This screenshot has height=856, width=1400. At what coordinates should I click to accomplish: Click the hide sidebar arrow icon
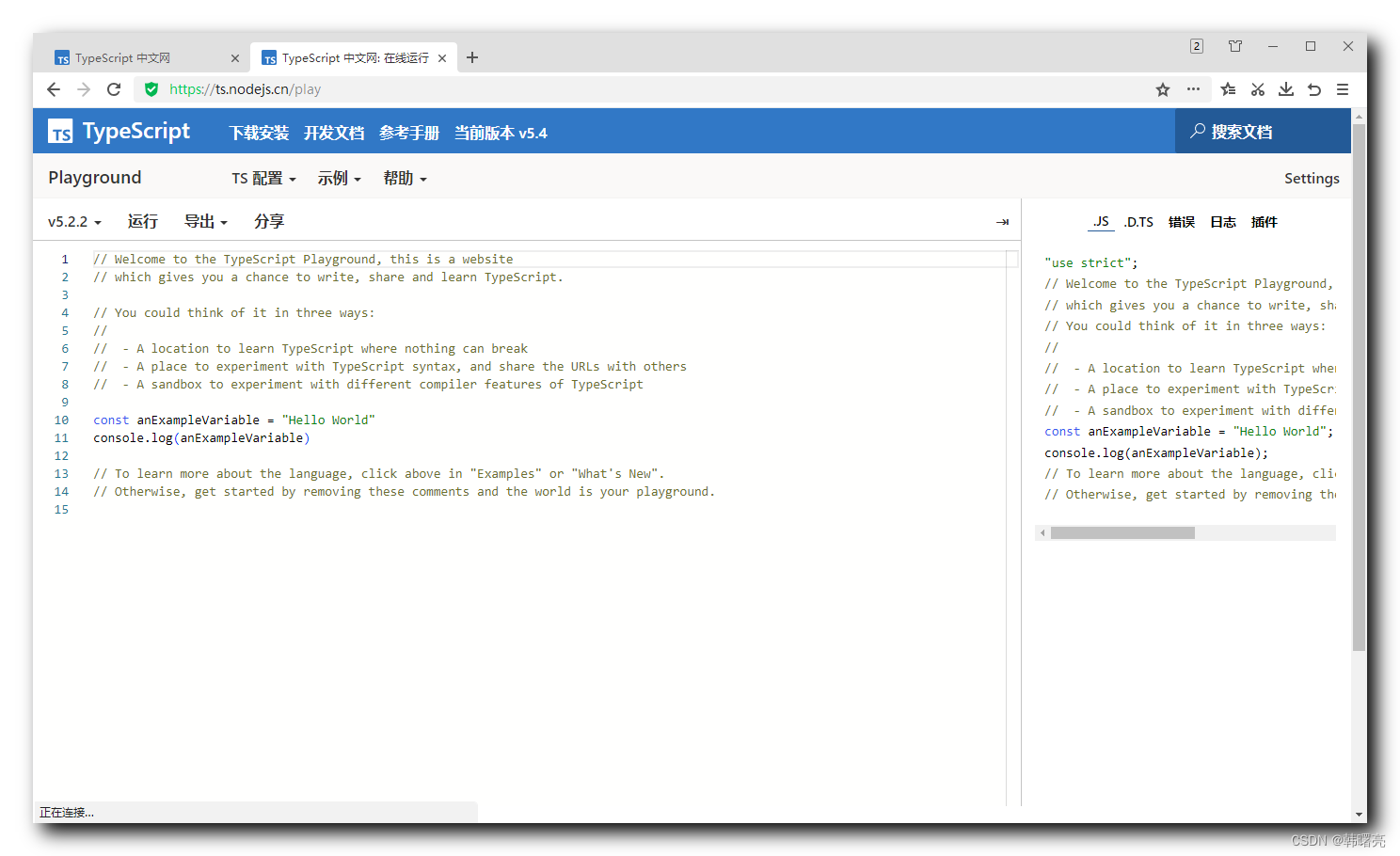point(1001,221)
